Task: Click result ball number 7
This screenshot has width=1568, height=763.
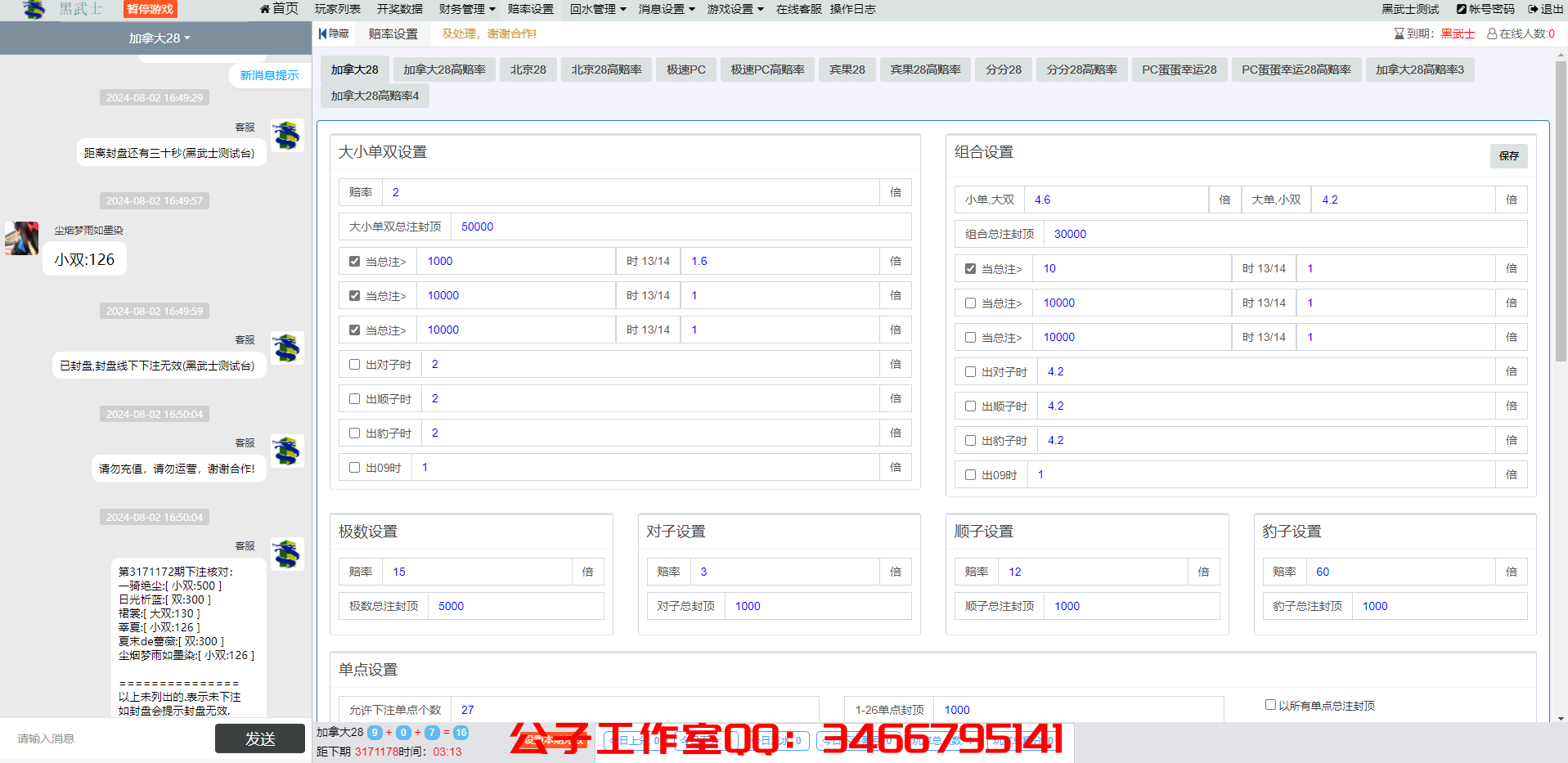Action: [x=432, y=733]
